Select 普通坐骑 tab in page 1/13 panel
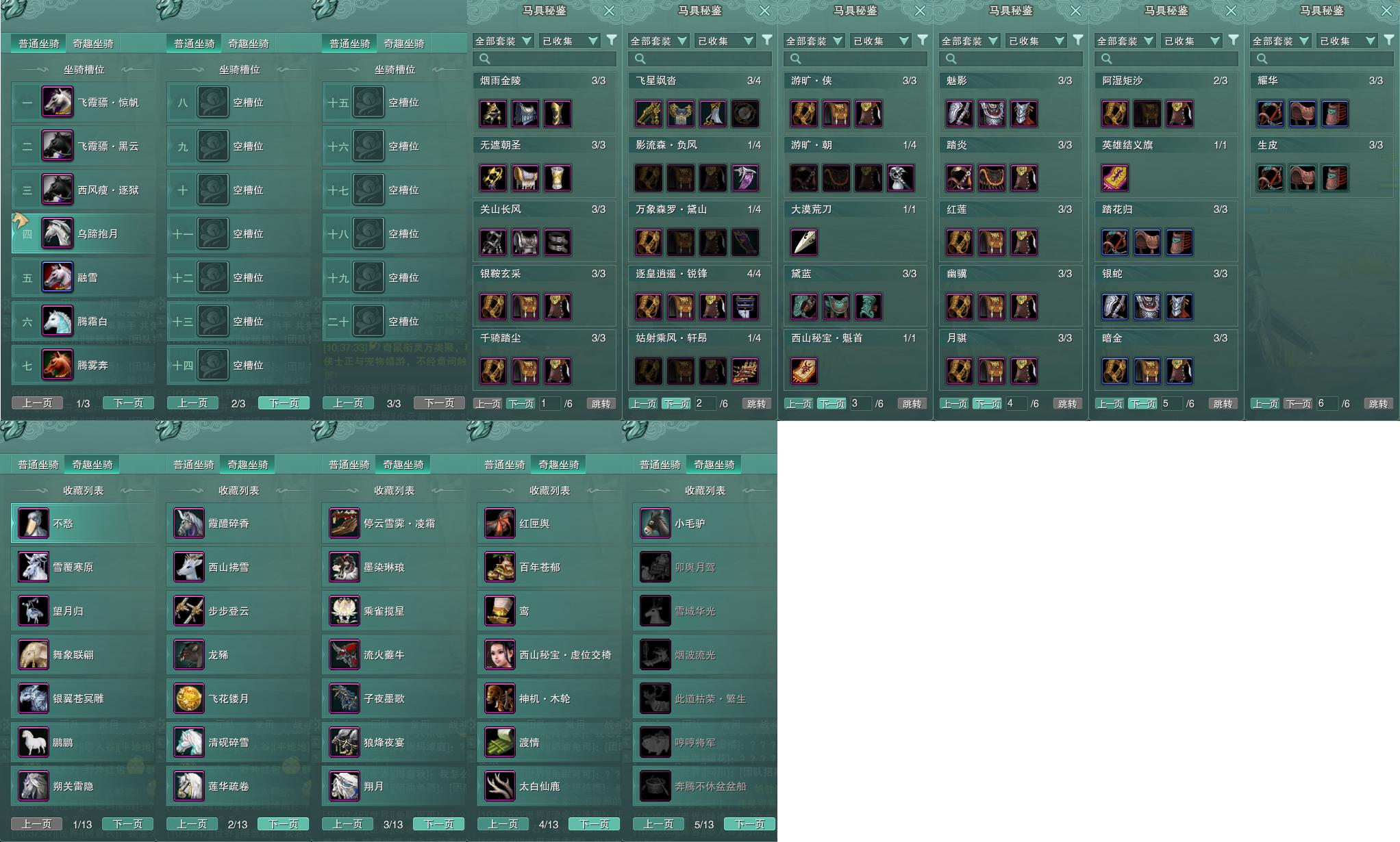This screenshot has width=1400, height=842. coord(38,464)
